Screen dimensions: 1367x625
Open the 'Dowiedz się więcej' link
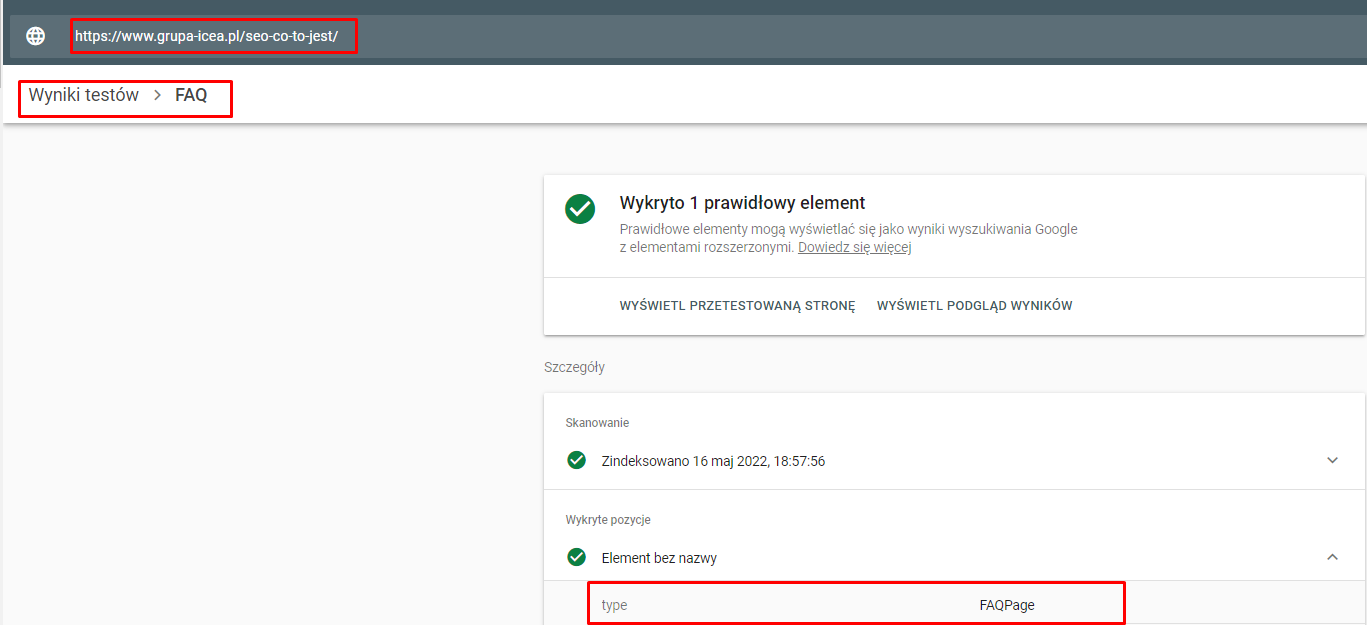(854, 247)
